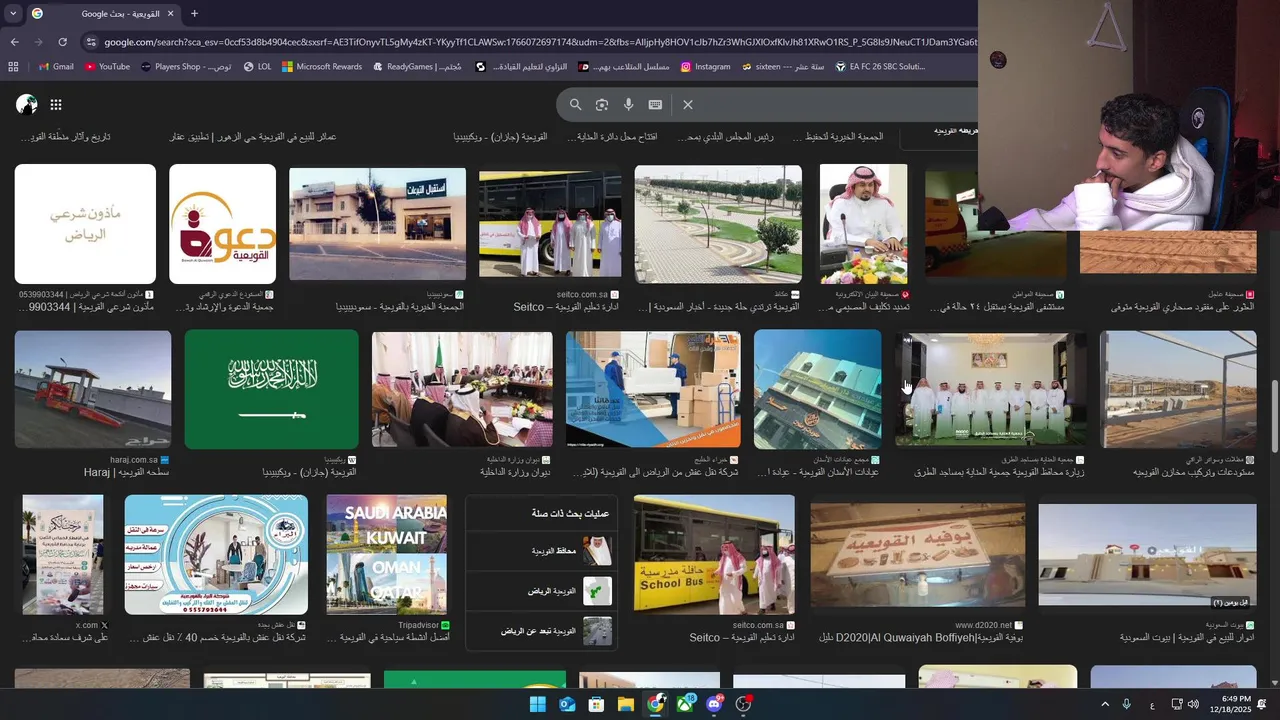Go back to previous page

pyautogui.click(x=14, y=42)
